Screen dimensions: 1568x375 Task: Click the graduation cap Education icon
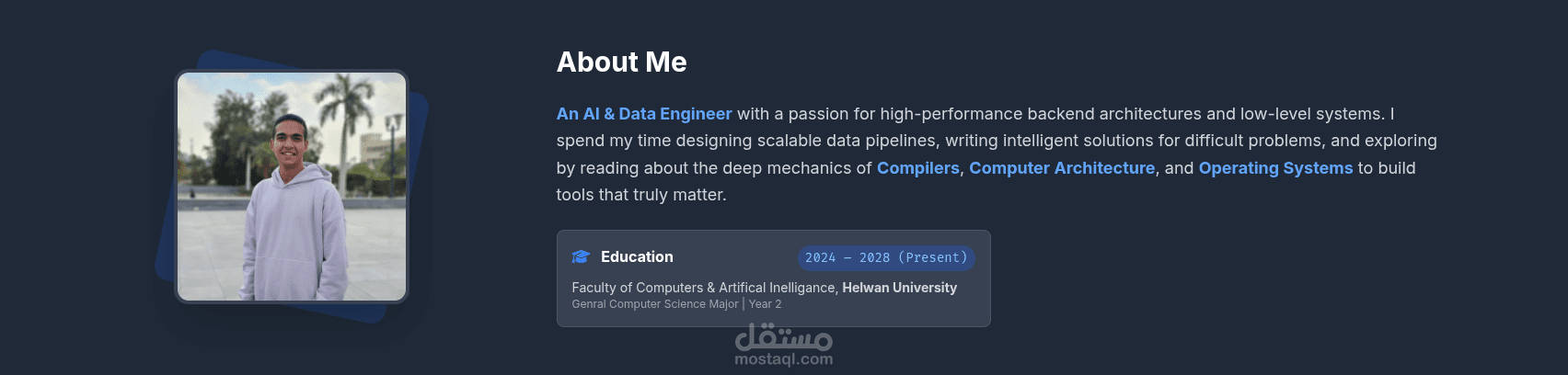pyautogui.click(x=581, y=257)
